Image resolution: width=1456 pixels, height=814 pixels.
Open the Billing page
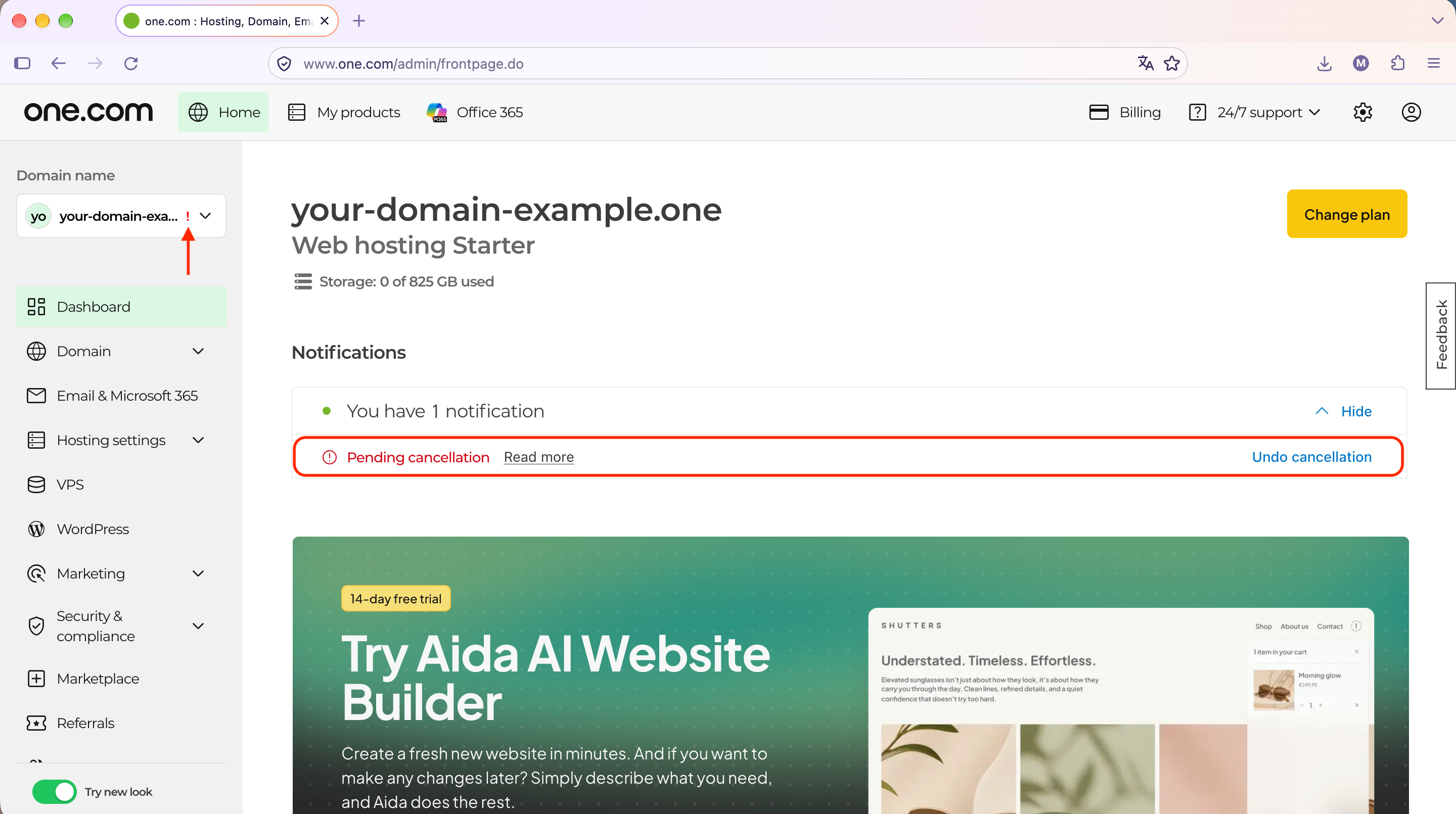(x=1125, y=112)
